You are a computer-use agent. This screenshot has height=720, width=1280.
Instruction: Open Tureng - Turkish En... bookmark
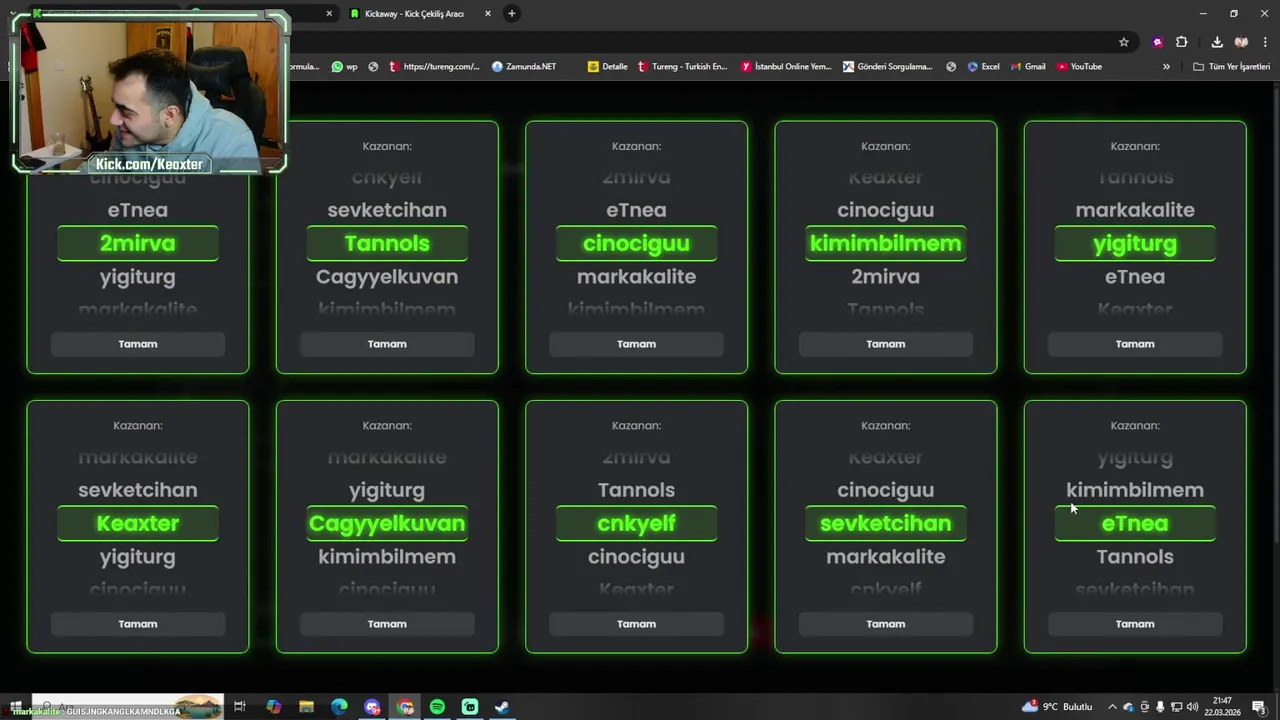point(683,67)
